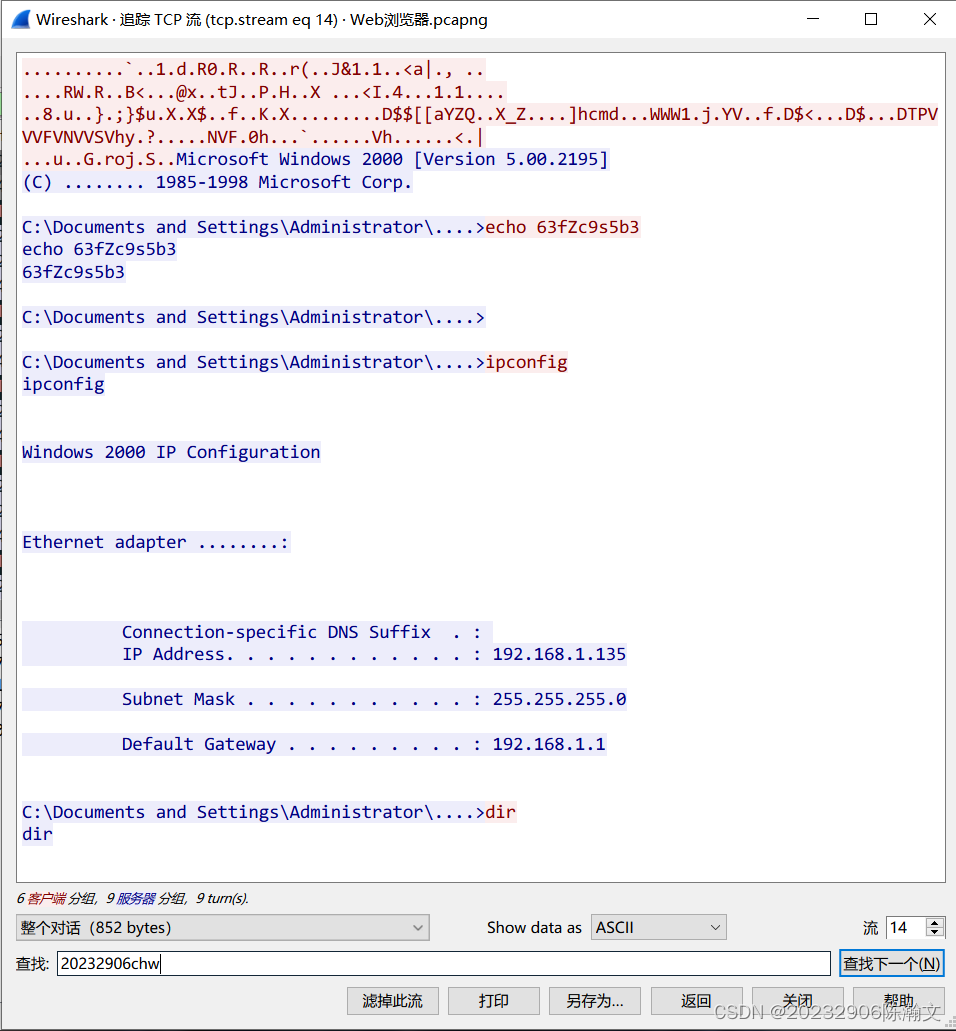This screenshot has height=1031, width=956.
Task: Open the Show data as ASCII dropdown
Action: click(x=658, y=927)
